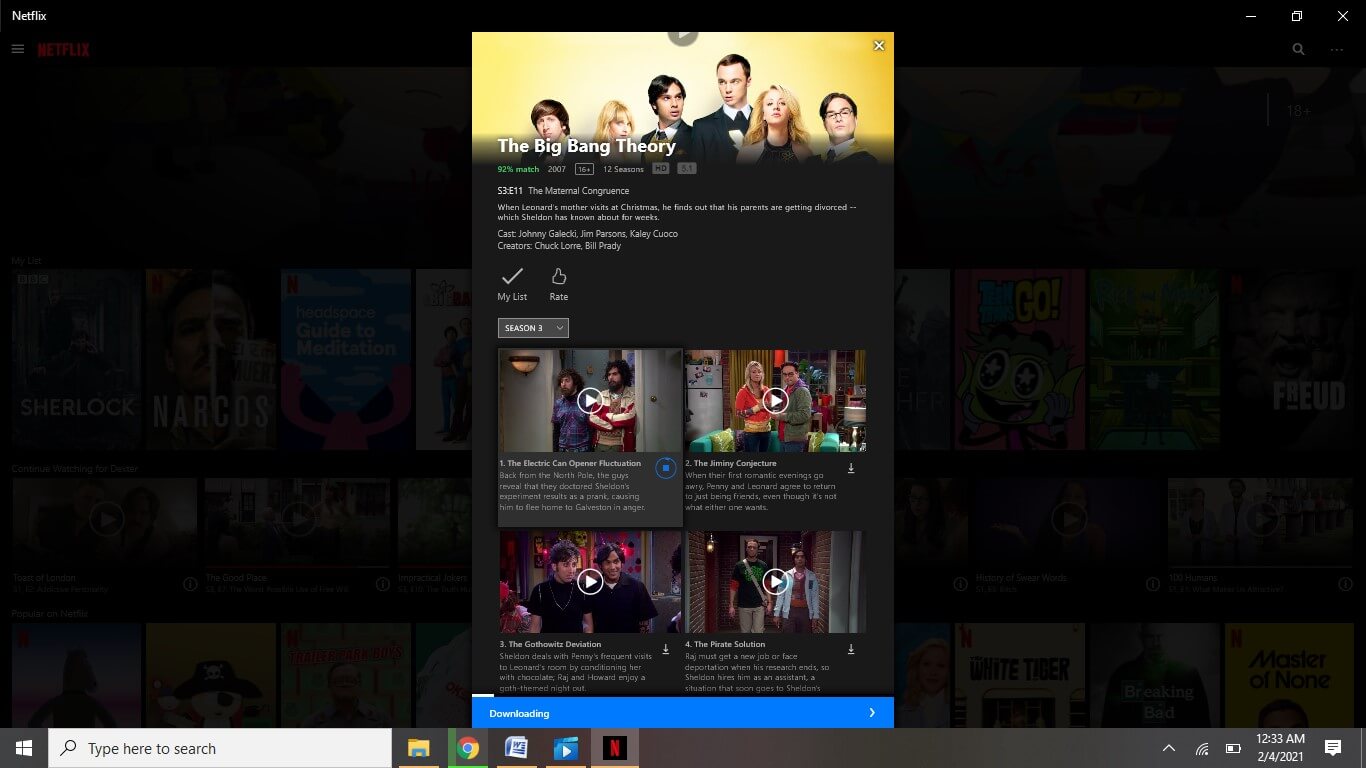Screen dimensions: 1366x768
Task: Open the Netflix search magnifier
Action: coord(1298,49)
